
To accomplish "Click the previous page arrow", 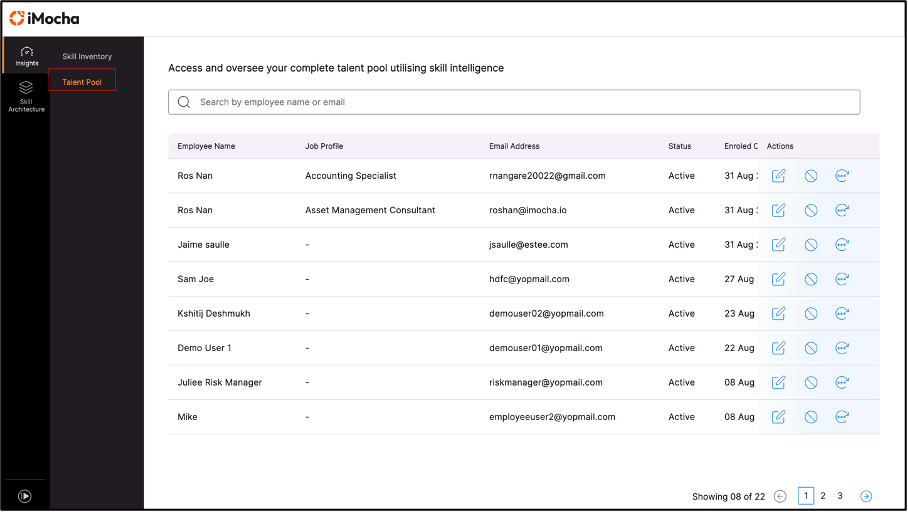I will [780, 496].
